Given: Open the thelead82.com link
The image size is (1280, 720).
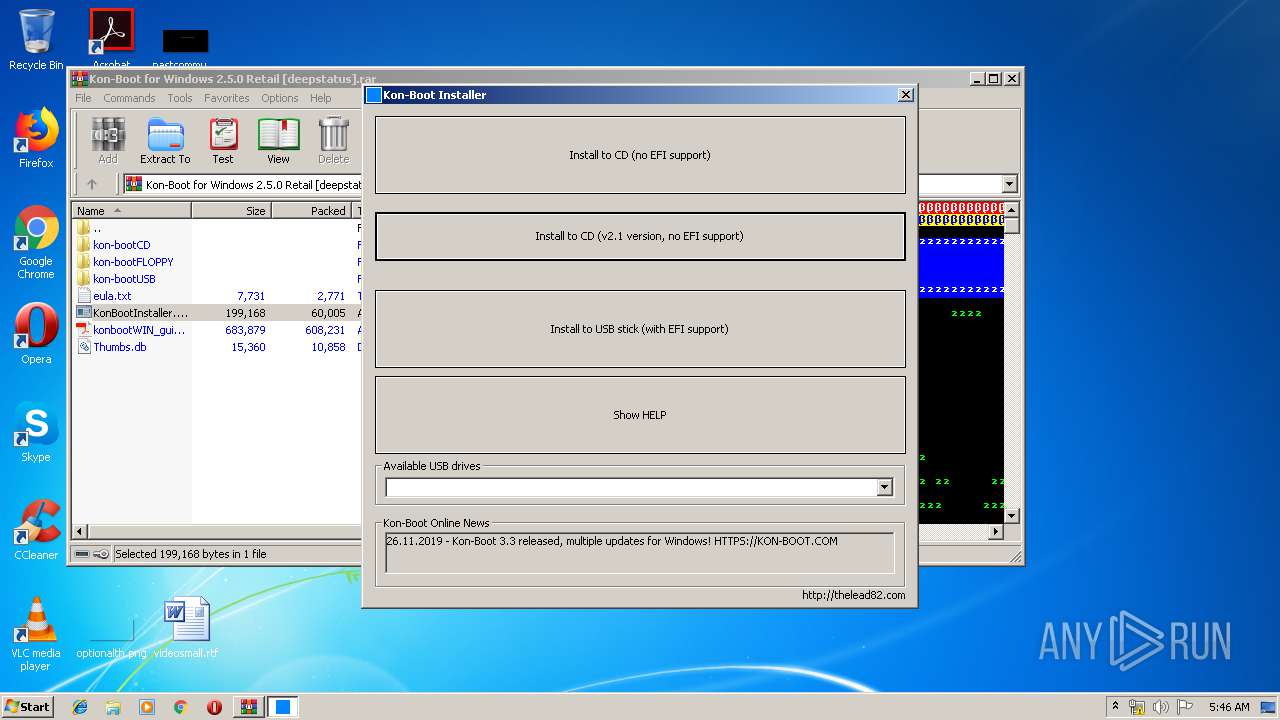Looking at the screenshot, I should [853, 595].
